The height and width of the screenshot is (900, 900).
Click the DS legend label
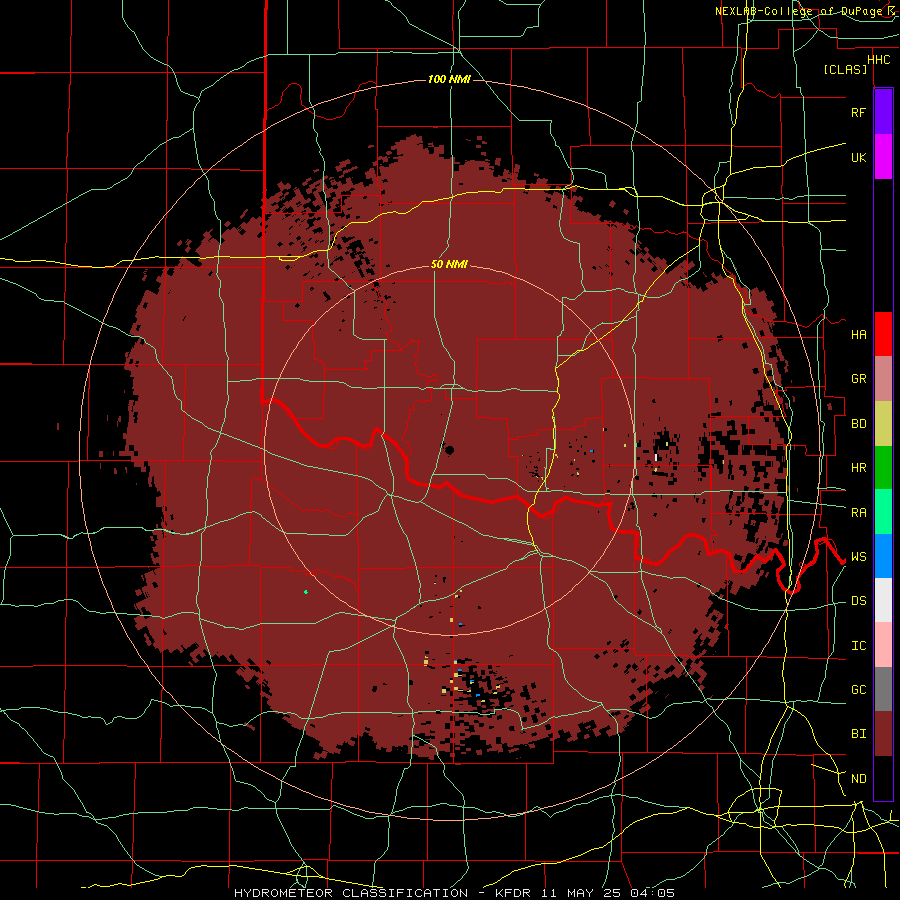tap(858, 601)
